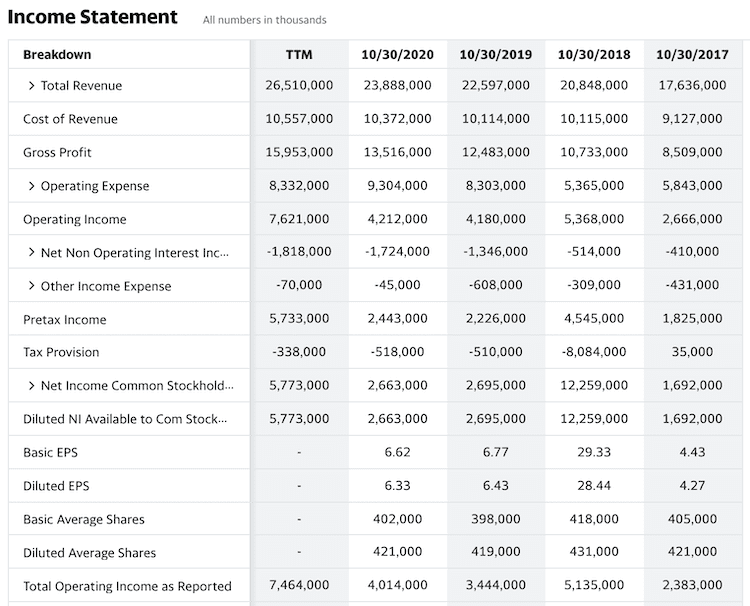Select the TTM column header
The width and height of the screenshot is (750, 606).
point(299,55)
